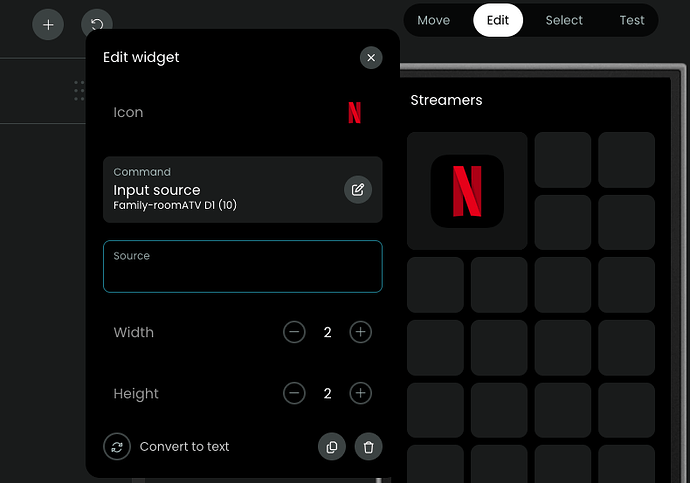Edit the Input source command
The image size is (690, 483).
358,189
